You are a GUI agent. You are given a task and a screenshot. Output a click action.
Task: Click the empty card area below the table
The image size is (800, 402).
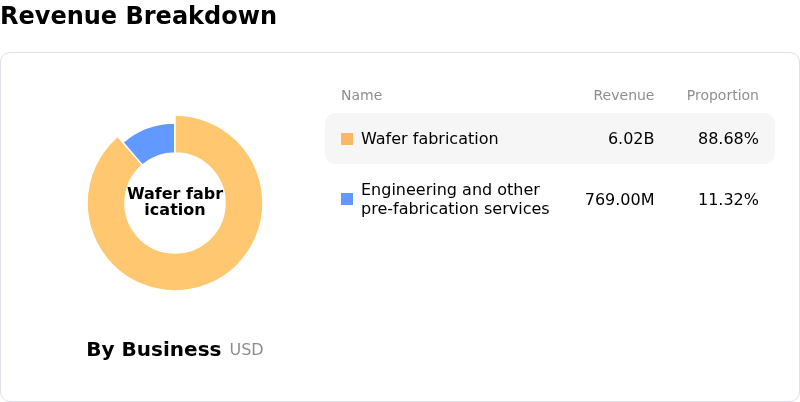550,310
